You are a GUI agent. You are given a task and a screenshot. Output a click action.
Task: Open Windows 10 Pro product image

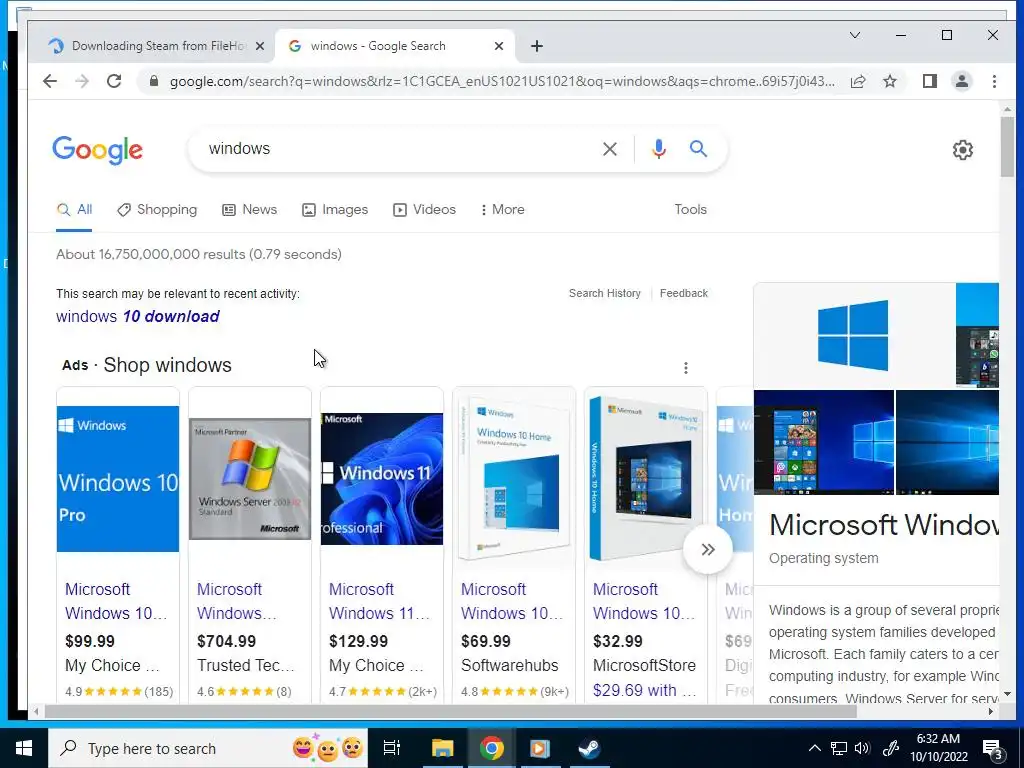coord(118,479)
